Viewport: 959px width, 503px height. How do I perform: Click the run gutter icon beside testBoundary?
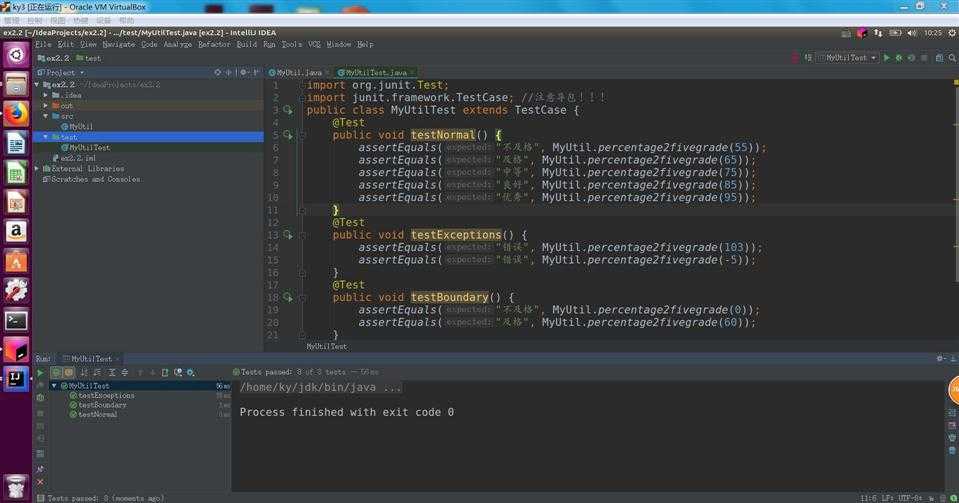click(x=287, y=297)
